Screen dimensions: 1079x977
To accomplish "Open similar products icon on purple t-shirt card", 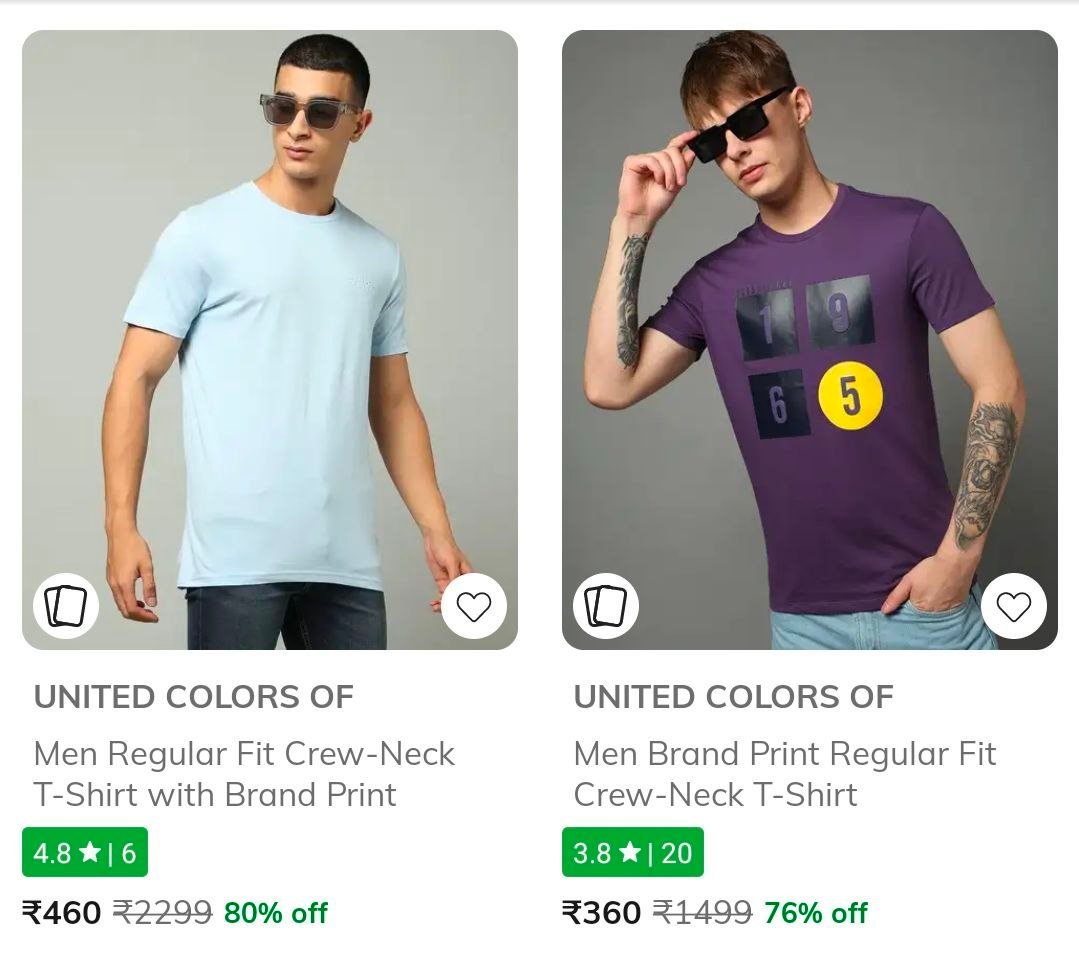I will [606, 606].
